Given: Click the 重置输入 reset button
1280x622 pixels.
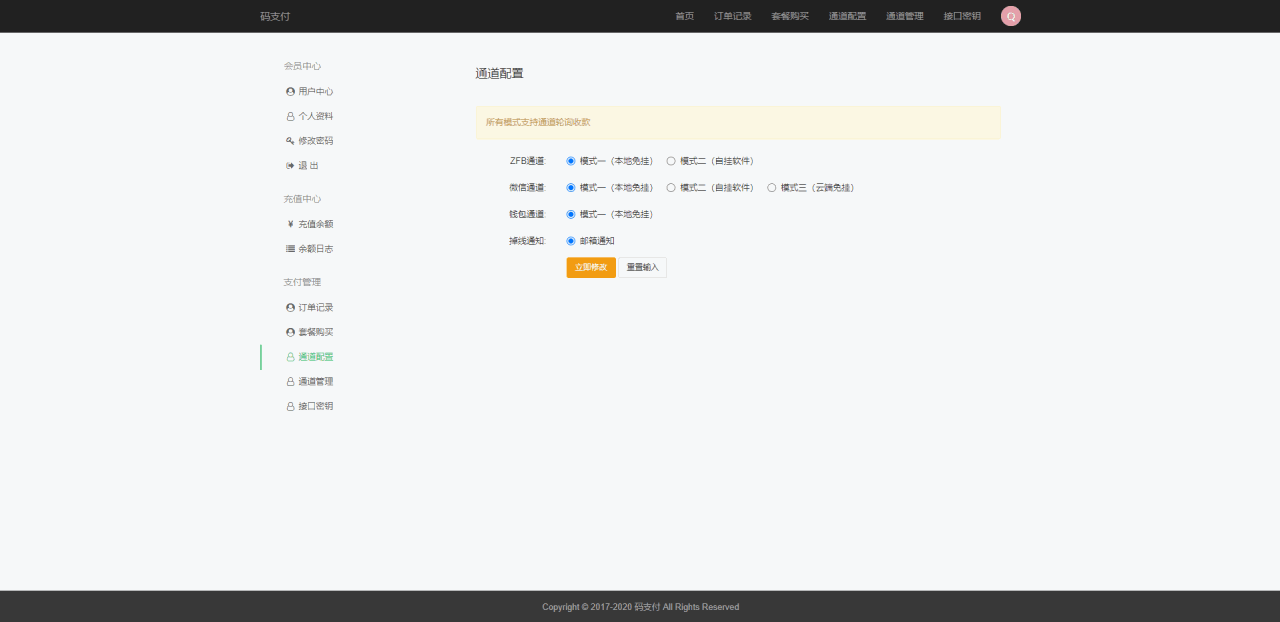Looking at the screenshot, I should pos(642,268).
